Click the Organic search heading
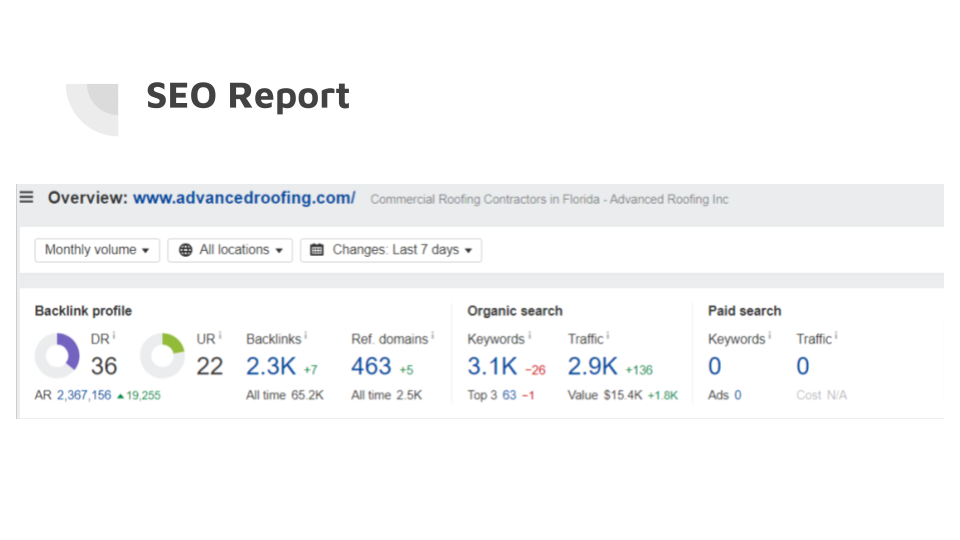960x540 pixels. (x=515, y=310)
